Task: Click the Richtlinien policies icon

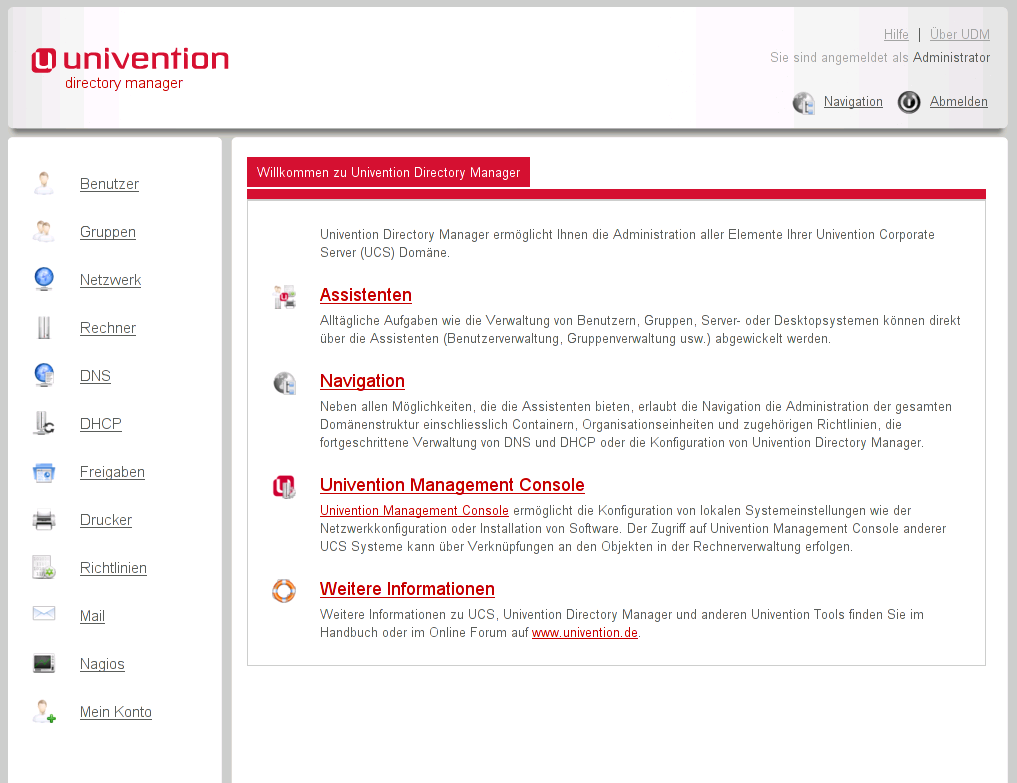Action: tap(44, 568)
